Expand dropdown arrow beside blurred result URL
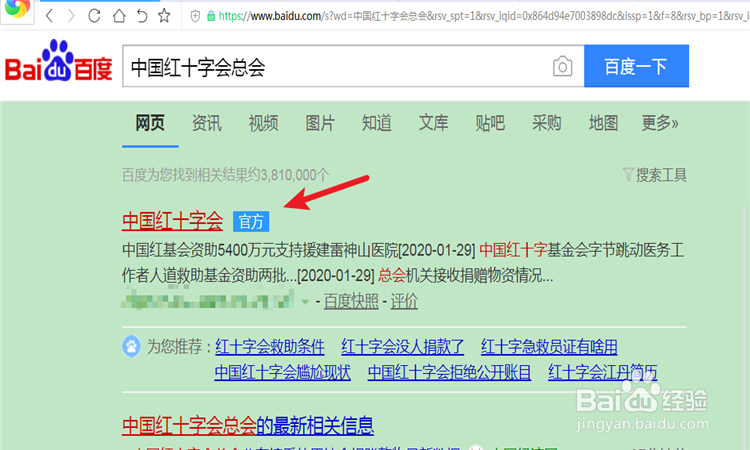The width and height of the screenshot is (750, 450). tap(305, 302)
